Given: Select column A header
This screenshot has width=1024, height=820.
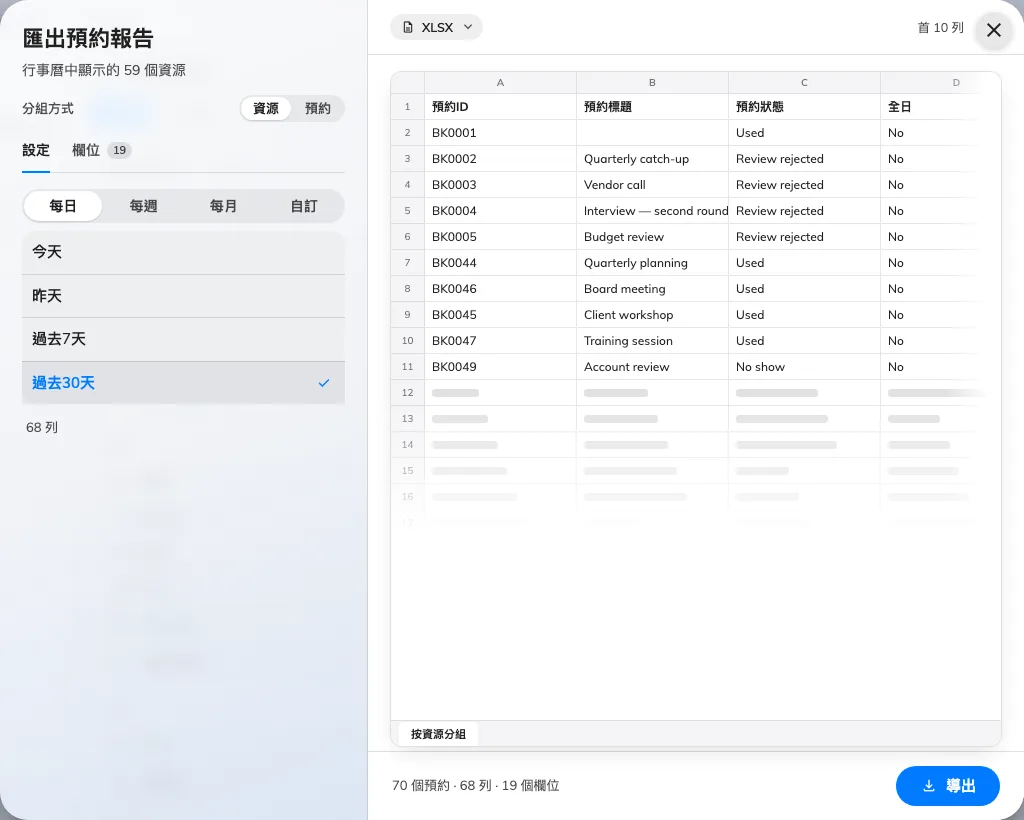Looking at the screenshot, I should click(x=500, y=83).
